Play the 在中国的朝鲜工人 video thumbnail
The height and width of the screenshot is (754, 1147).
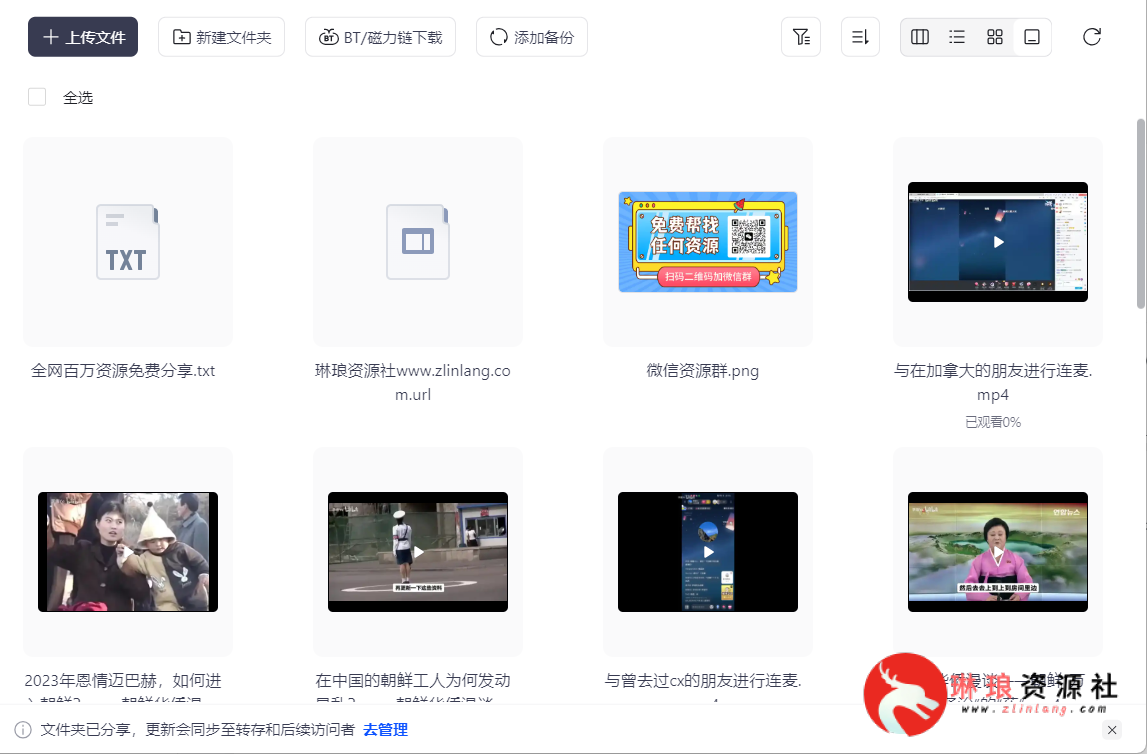tap(418, 552)
